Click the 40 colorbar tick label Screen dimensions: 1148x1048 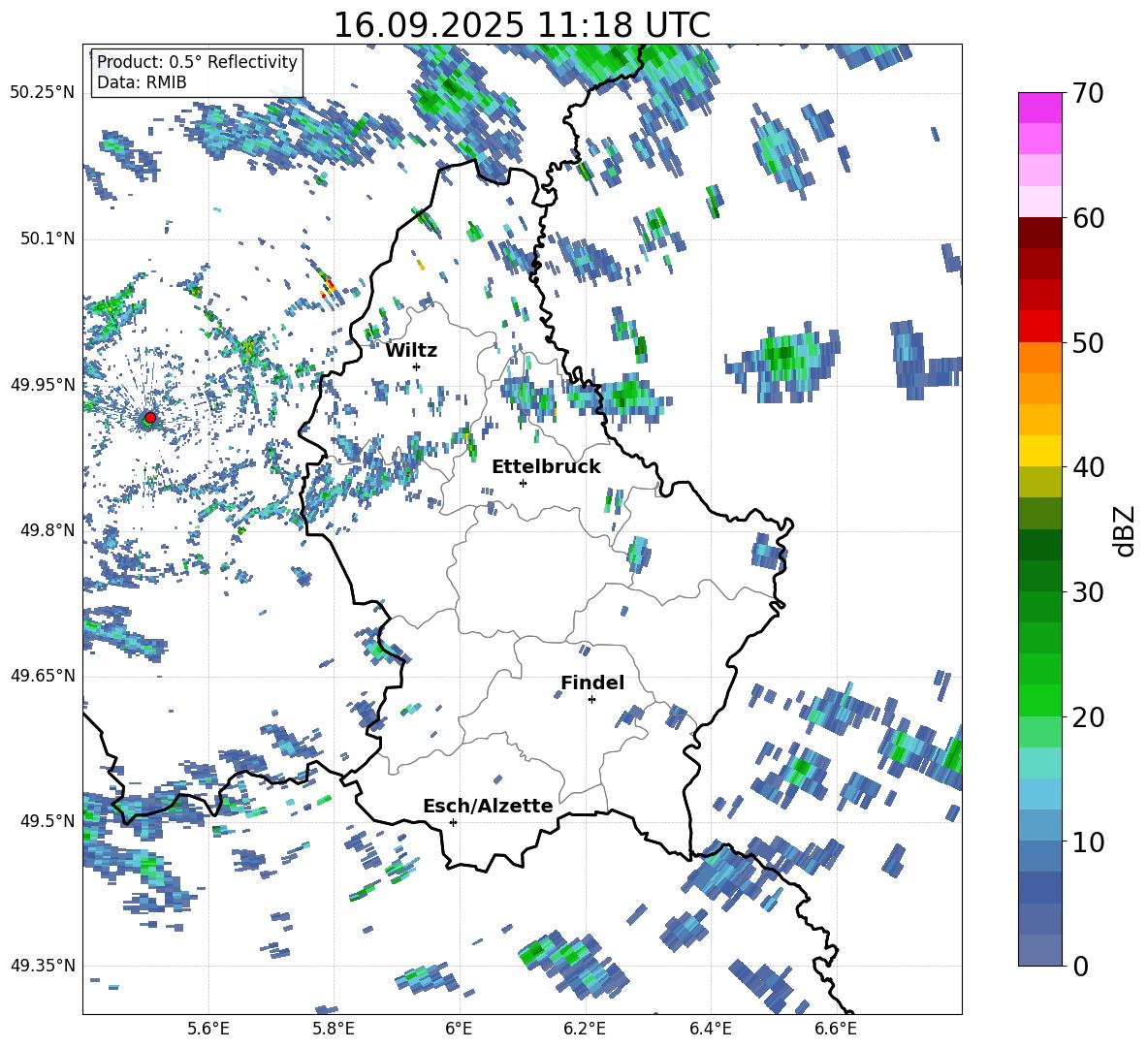(x=1088, y=467)
